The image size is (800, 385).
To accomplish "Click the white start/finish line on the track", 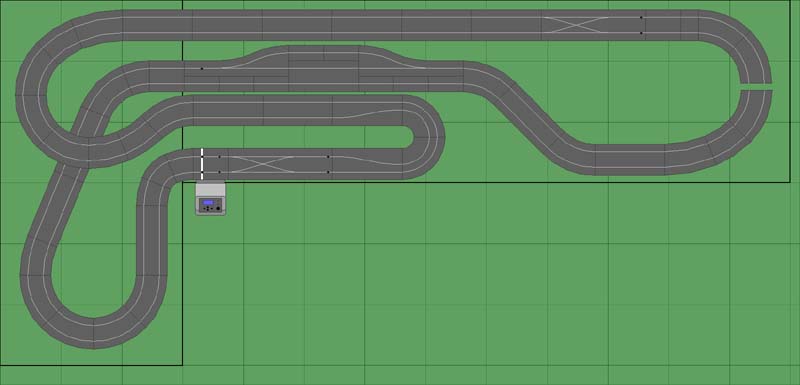I will pos(202,164).
